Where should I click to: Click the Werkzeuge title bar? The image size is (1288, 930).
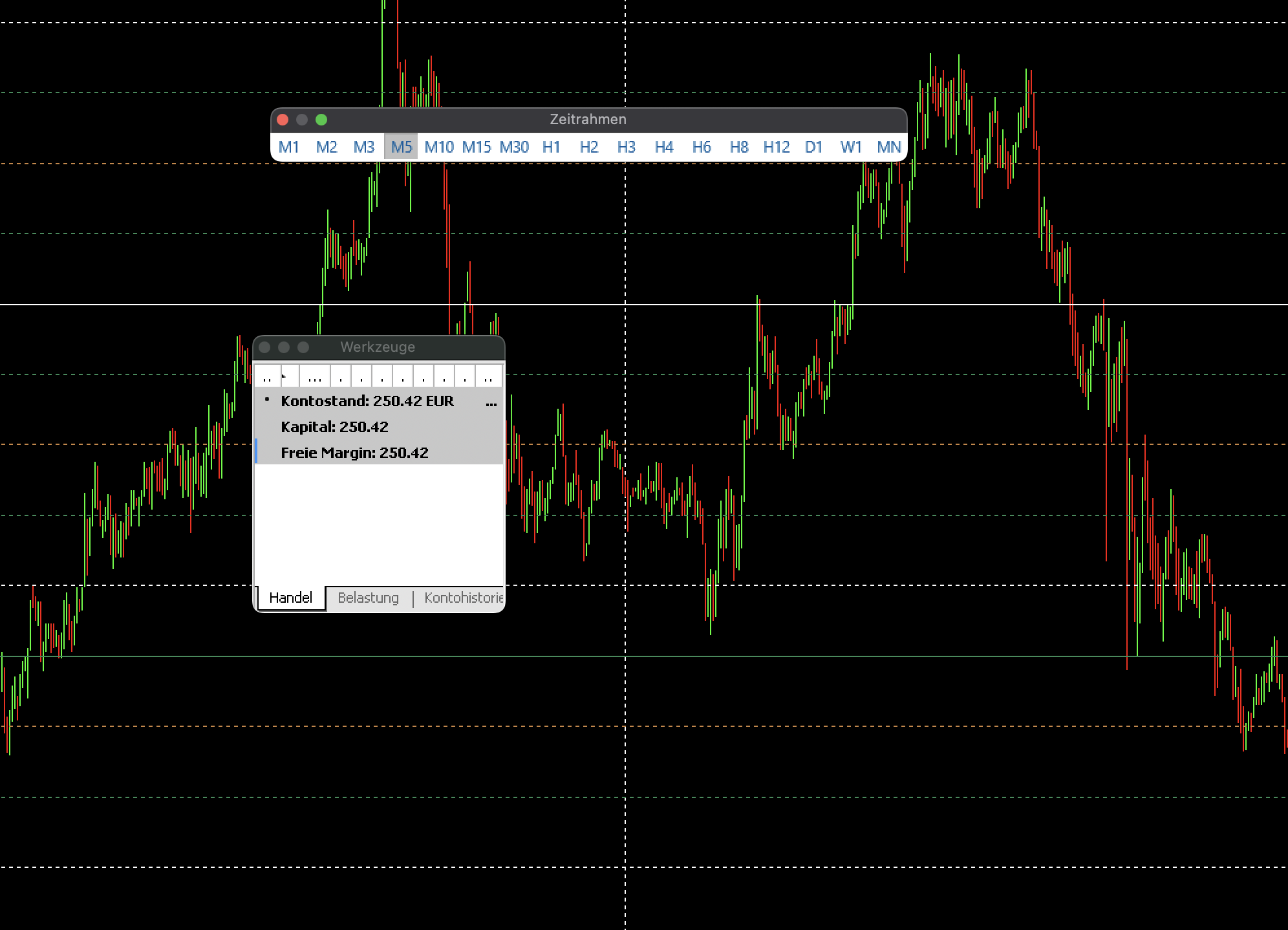tap(378, 347)
